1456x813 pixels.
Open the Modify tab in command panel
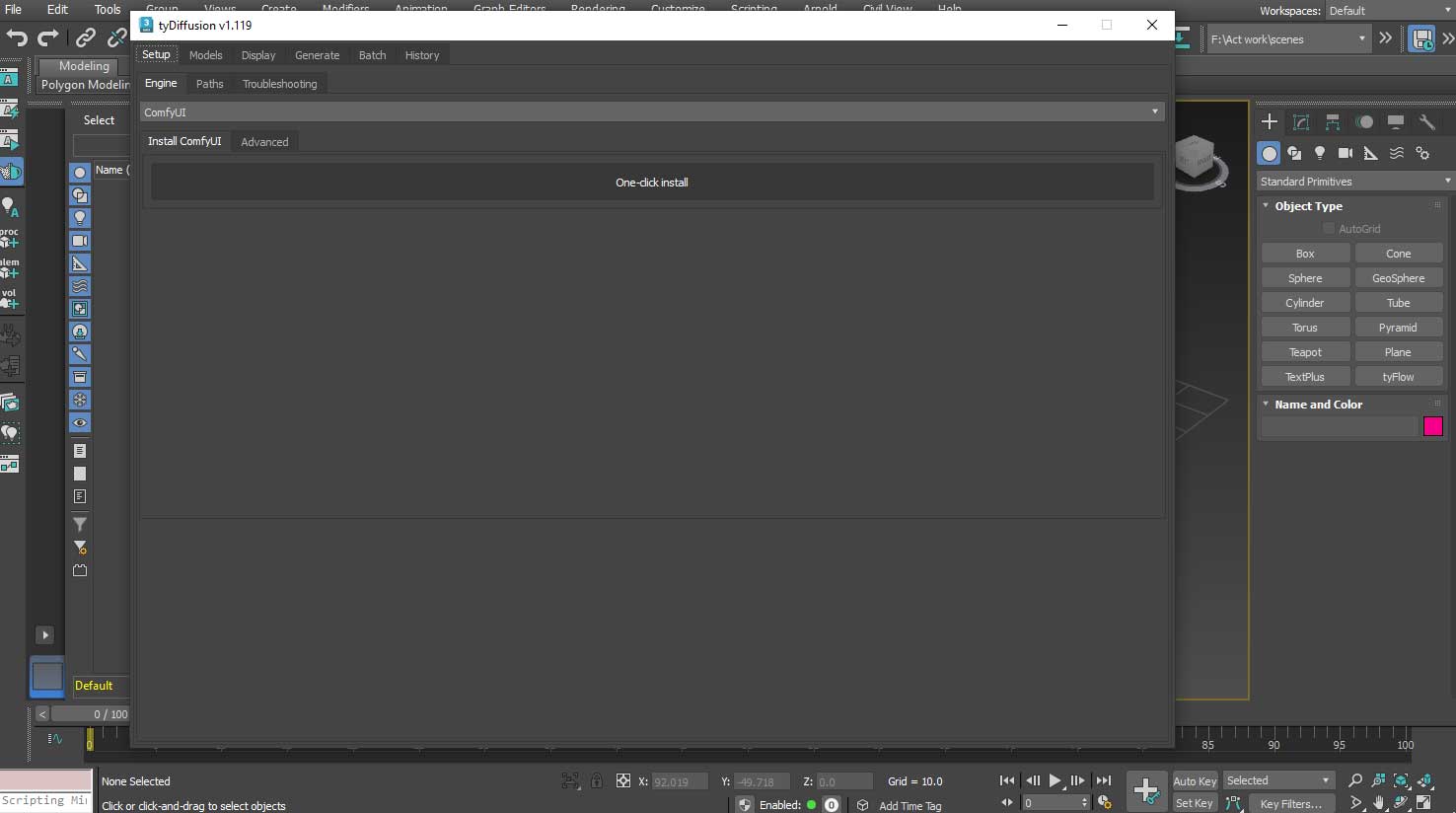tap(1301, 122)
